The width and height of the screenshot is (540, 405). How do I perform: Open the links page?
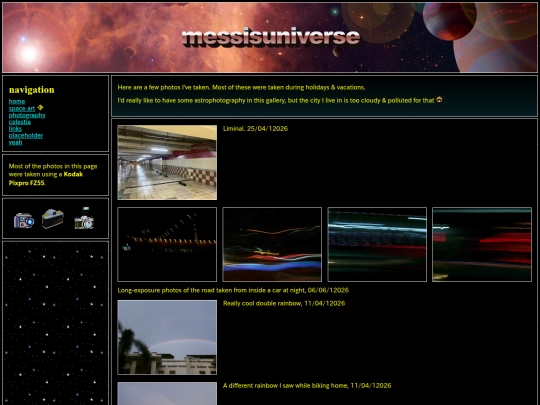pyautogui.click(x=15, y=129)
